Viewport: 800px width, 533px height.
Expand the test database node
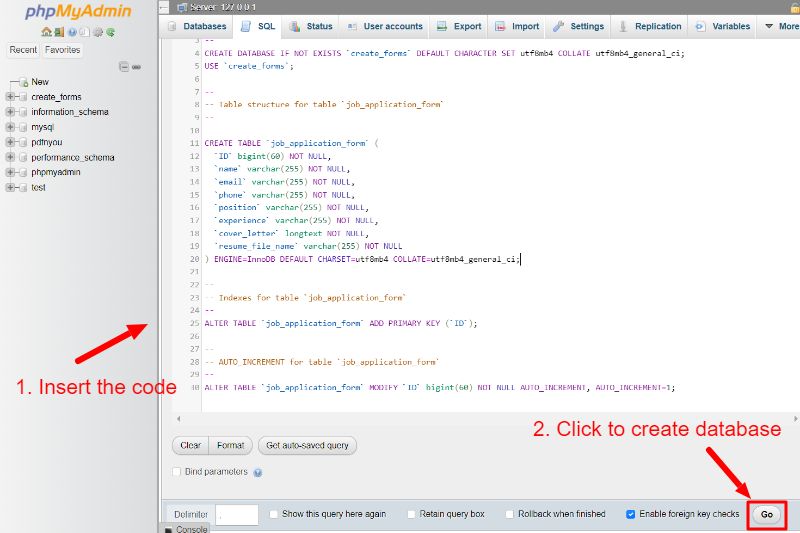click(x=10, y=188)
